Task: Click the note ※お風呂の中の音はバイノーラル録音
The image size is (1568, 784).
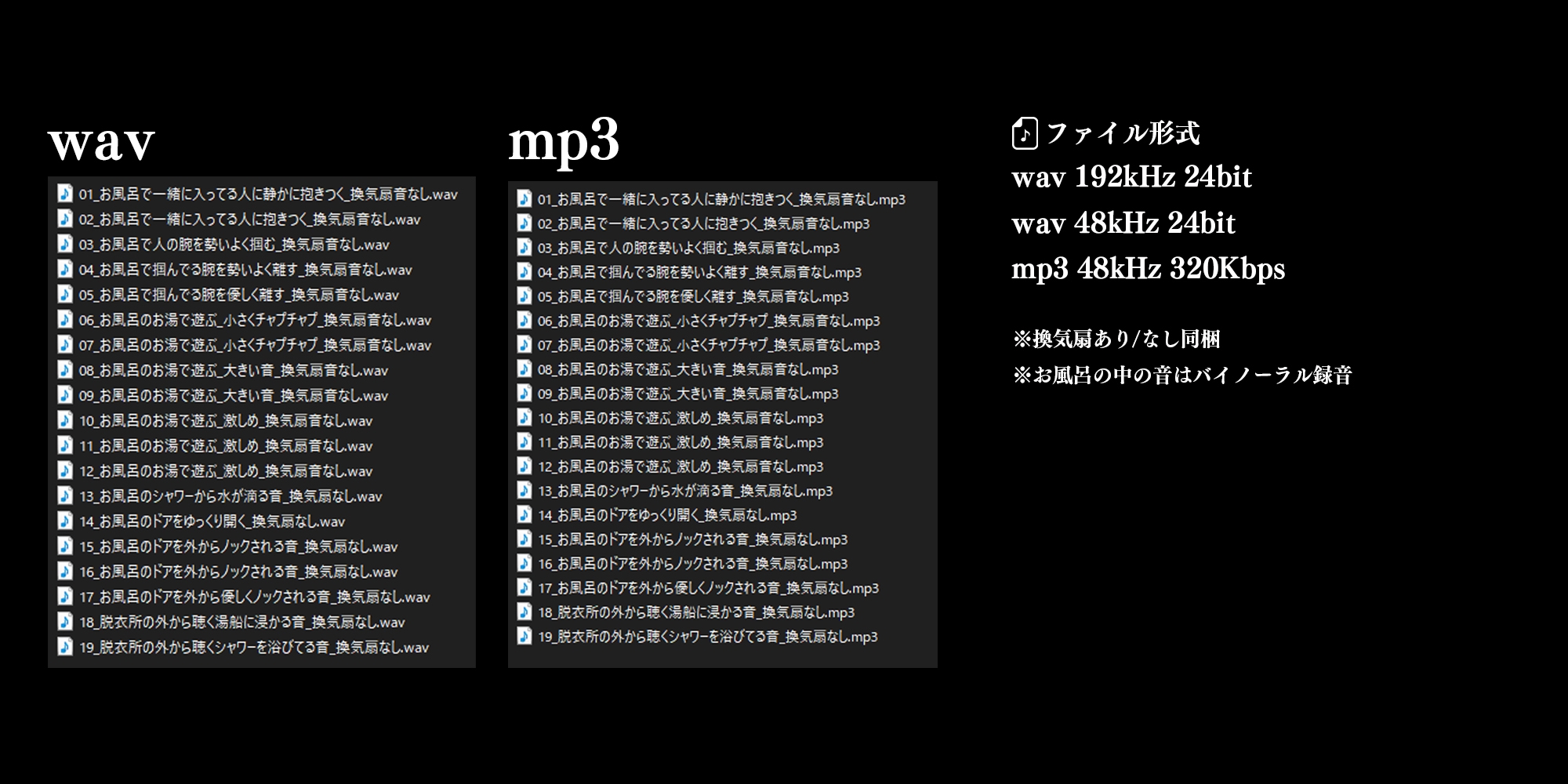Action: point(1182,375)
